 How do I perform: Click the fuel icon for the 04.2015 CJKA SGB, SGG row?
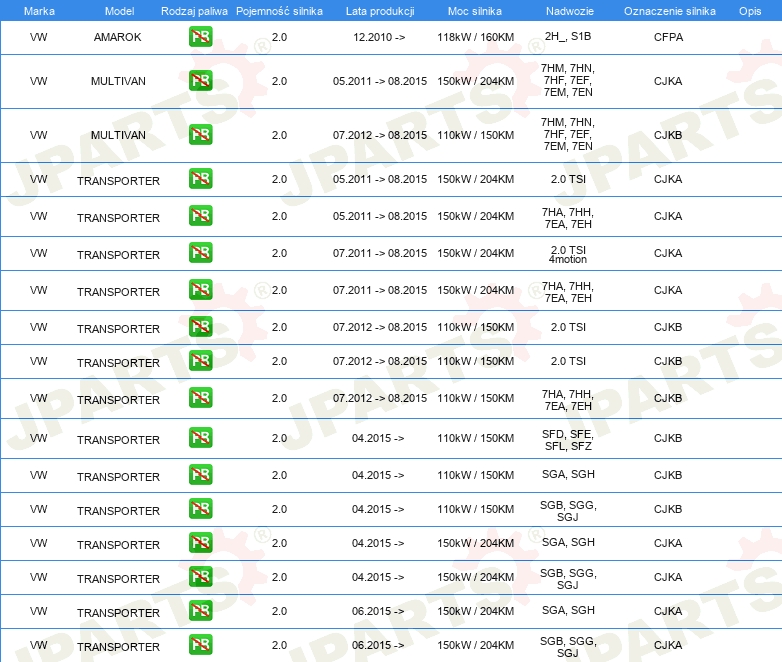[x=201, y=577]
